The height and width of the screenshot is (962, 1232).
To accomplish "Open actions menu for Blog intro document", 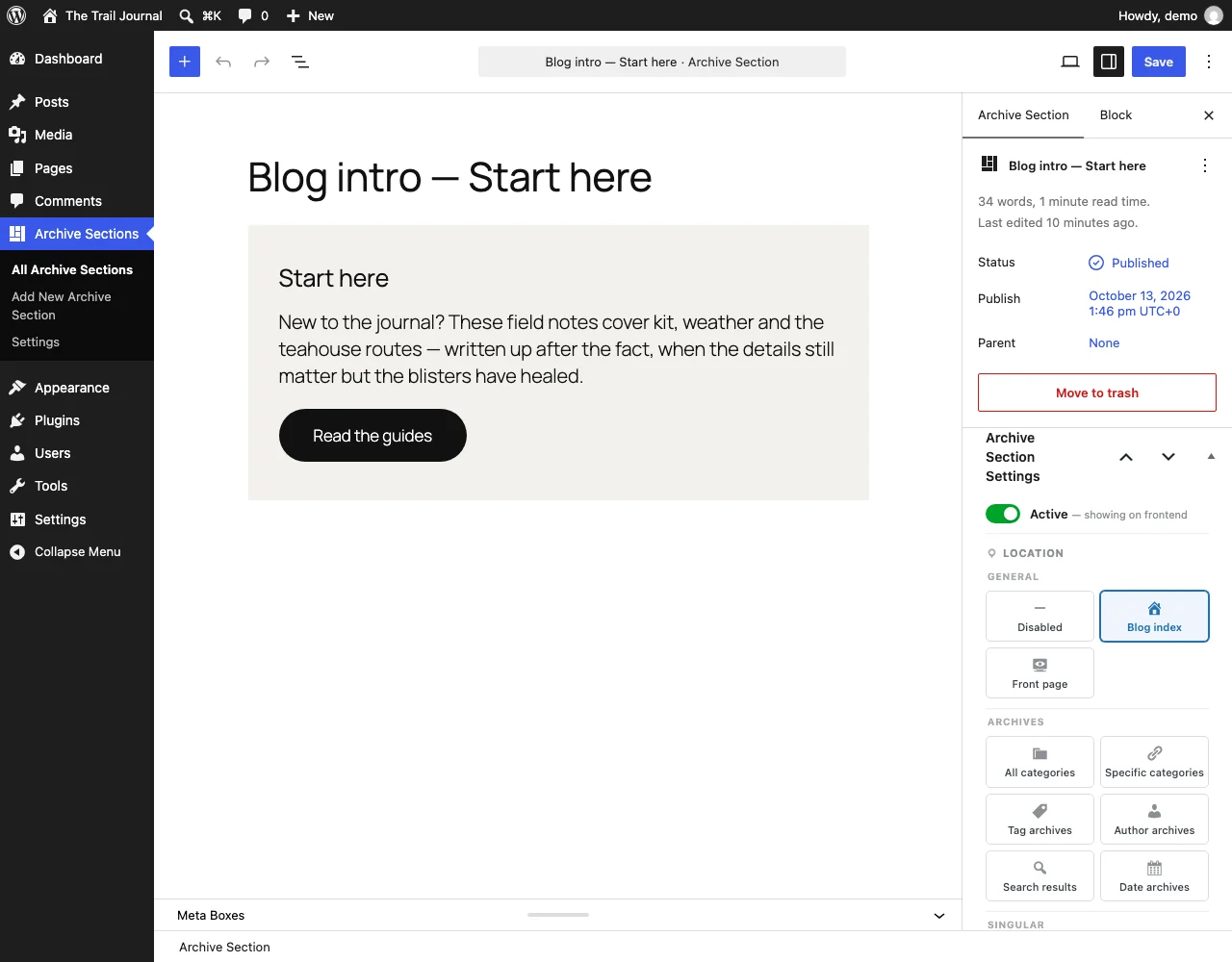I will pyautogui.click(x=1205, y=165).
